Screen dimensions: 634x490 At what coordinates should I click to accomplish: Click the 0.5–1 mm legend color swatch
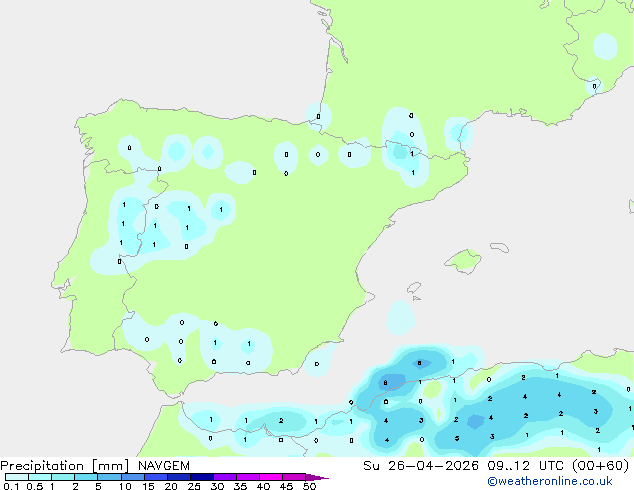pyautogui.click(x=40, y=477)
